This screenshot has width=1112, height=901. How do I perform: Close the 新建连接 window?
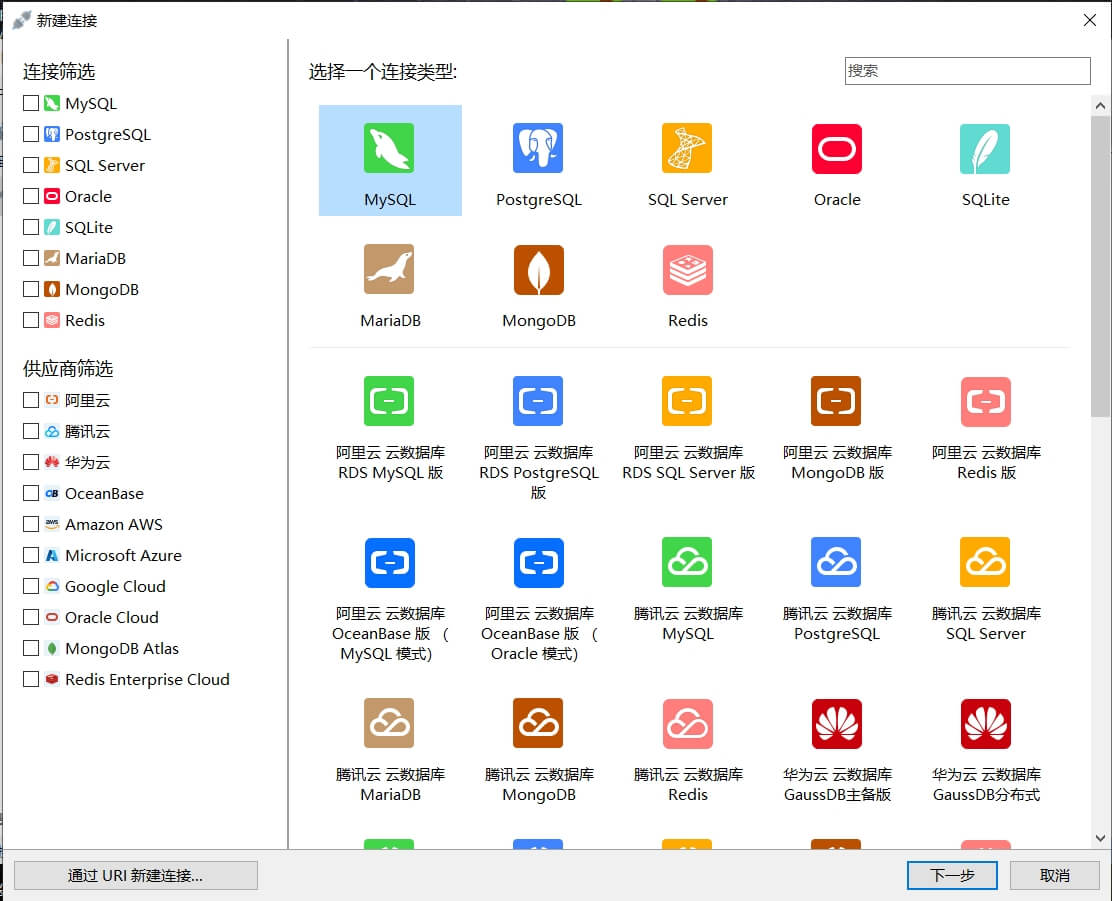coord(1090,20)
